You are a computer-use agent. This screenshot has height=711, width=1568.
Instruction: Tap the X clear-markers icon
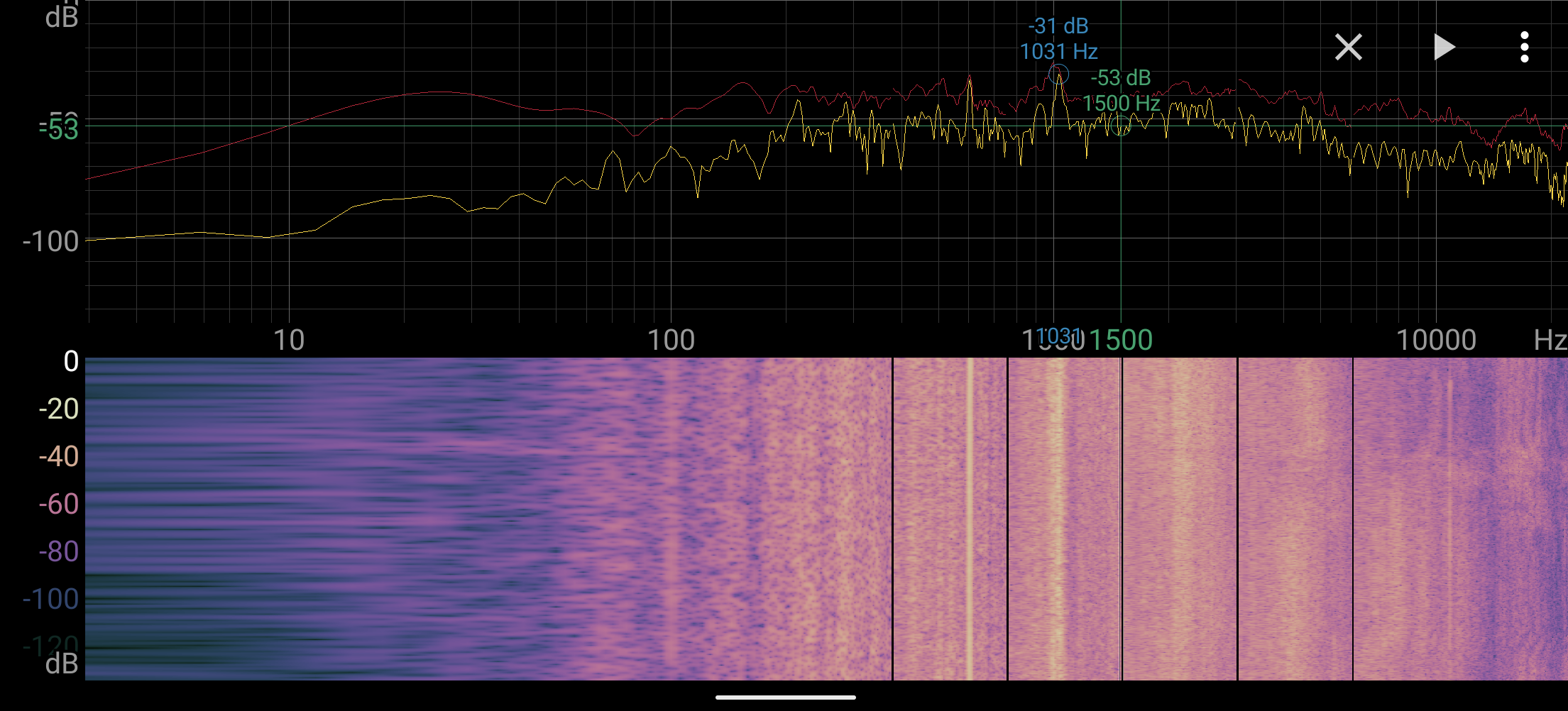pos(1348,48)
